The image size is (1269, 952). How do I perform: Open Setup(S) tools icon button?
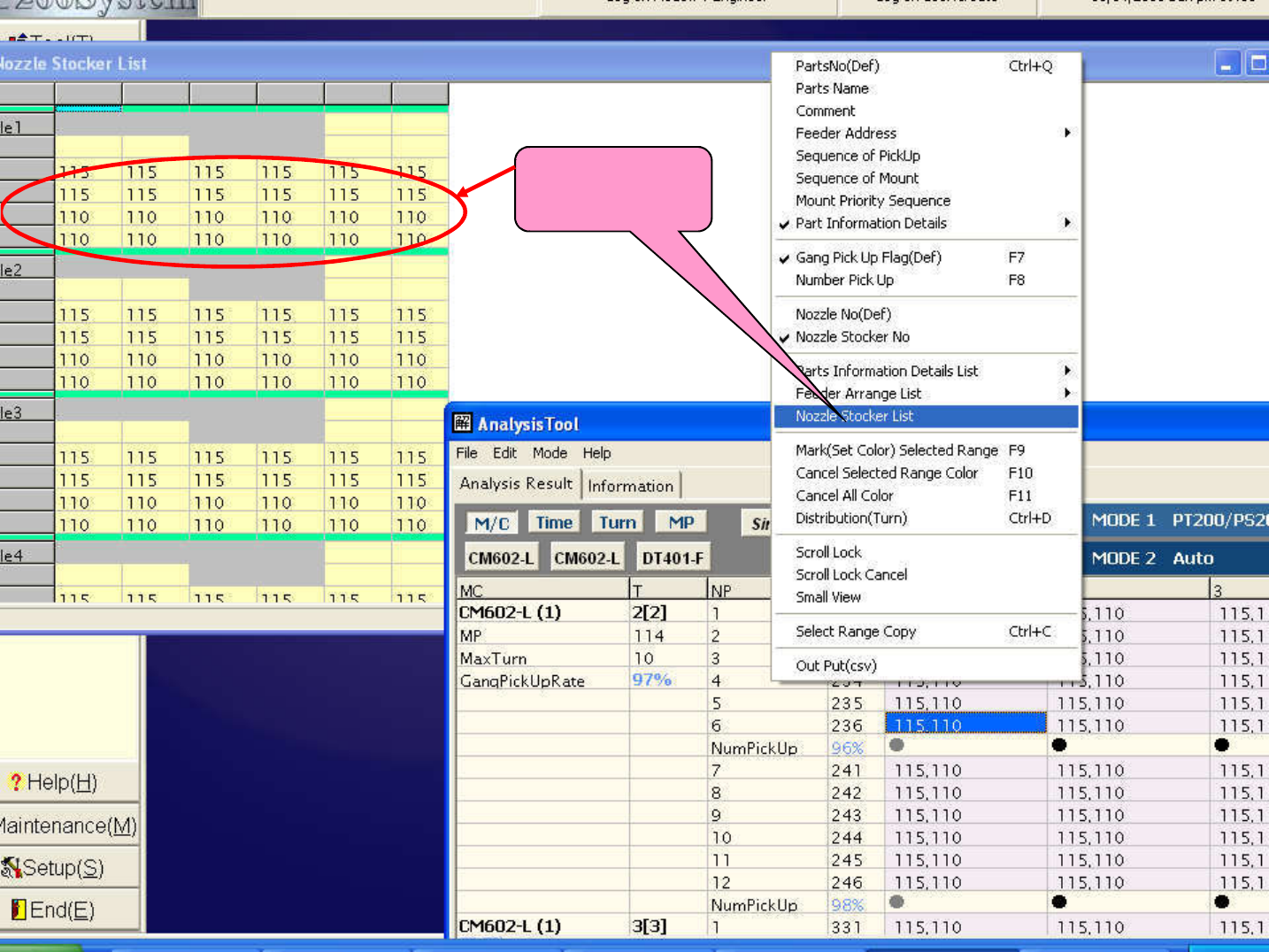coord(11,868)
